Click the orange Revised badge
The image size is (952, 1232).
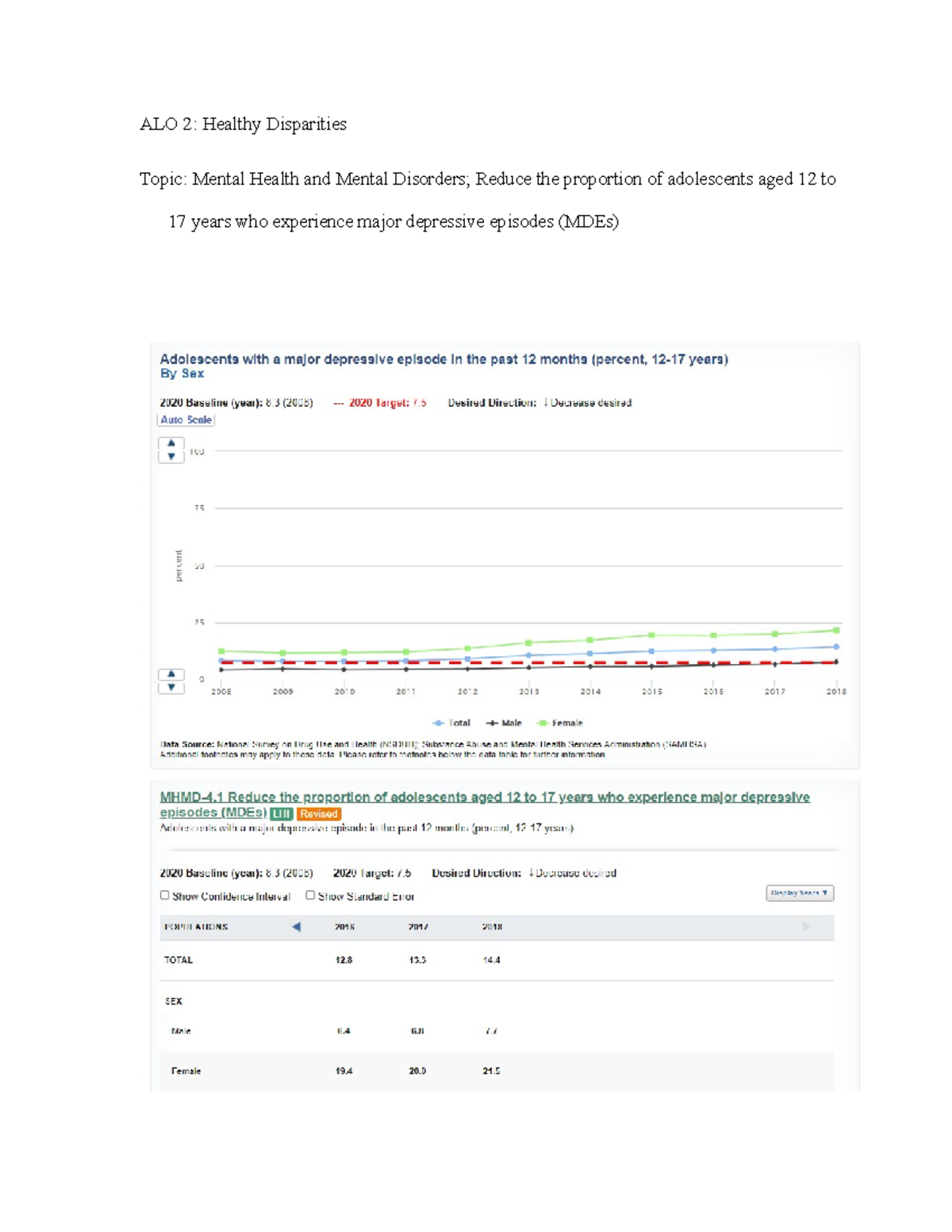[319, 814]
